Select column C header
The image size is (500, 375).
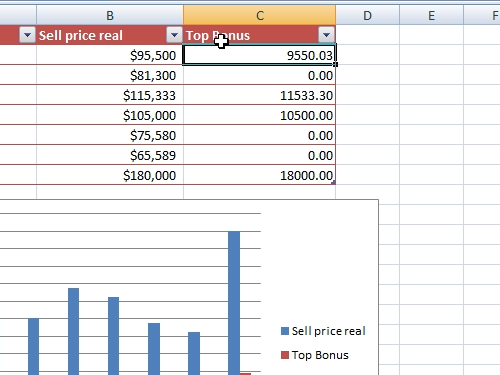pyautogui.click(x=260, y=15)
